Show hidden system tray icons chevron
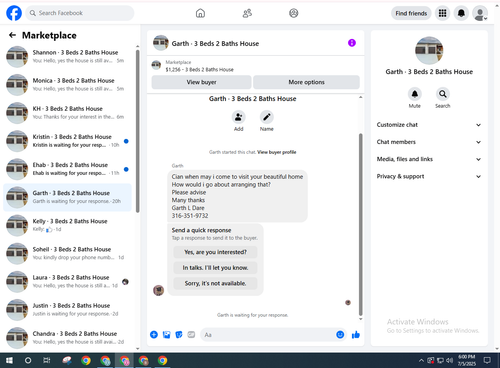 pos(421,360)
